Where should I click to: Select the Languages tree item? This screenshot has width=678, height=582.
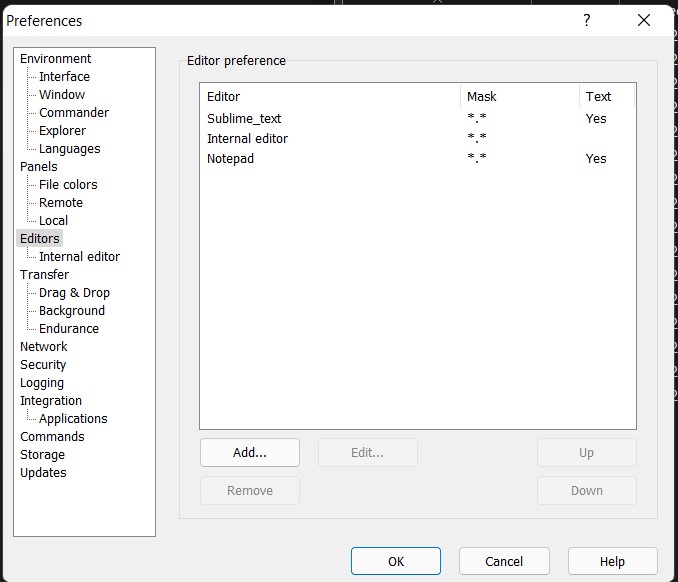pyautogui.click(x=69, y=149)
